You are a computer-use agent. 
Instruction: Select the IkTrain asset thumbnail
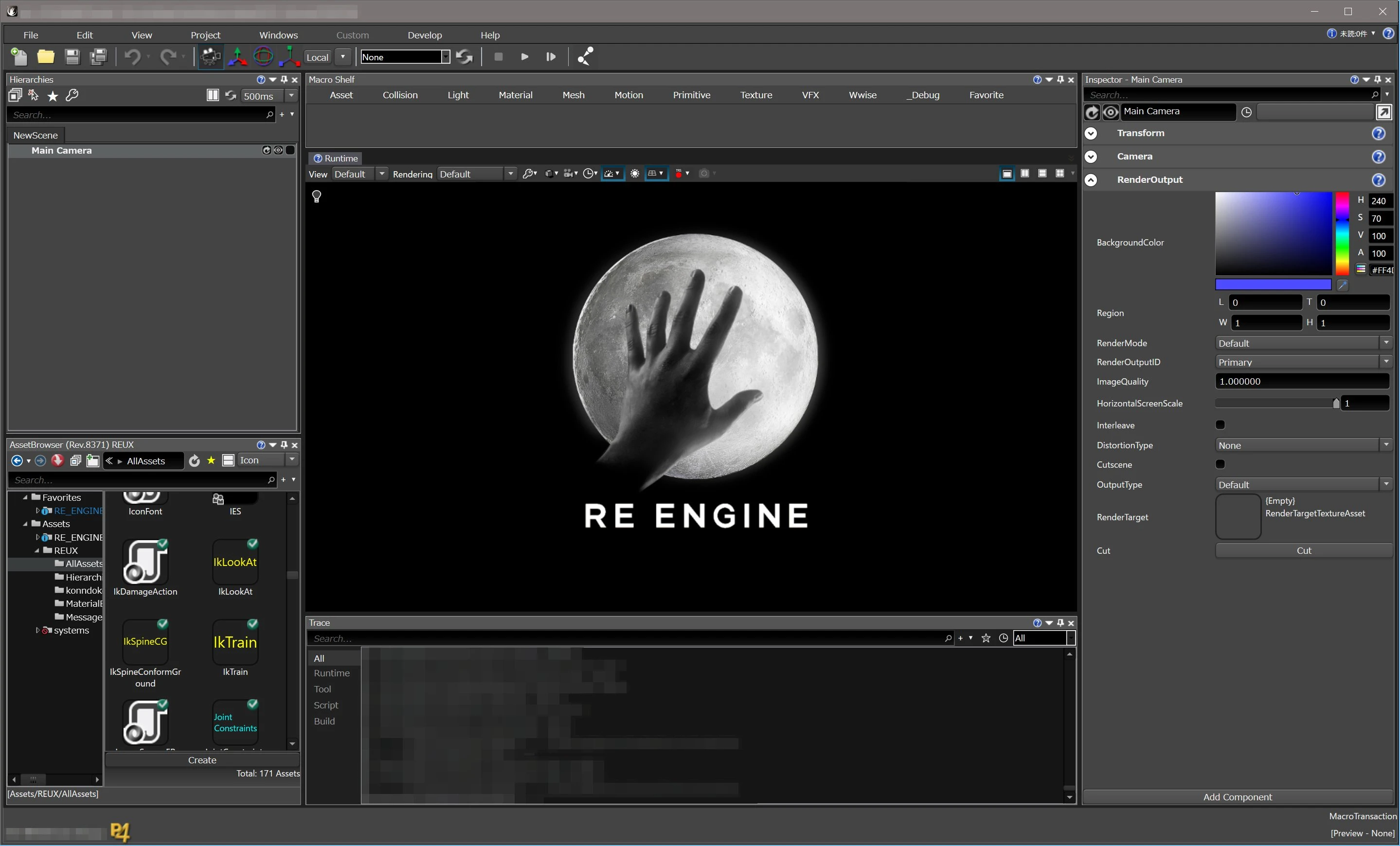click(x=234, y=642)
